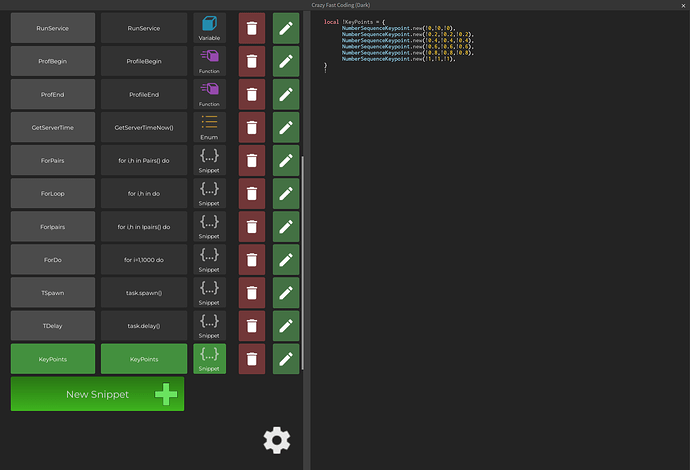
Task: Delete the GetServerTime entry
Action: [x=252, y=127]
